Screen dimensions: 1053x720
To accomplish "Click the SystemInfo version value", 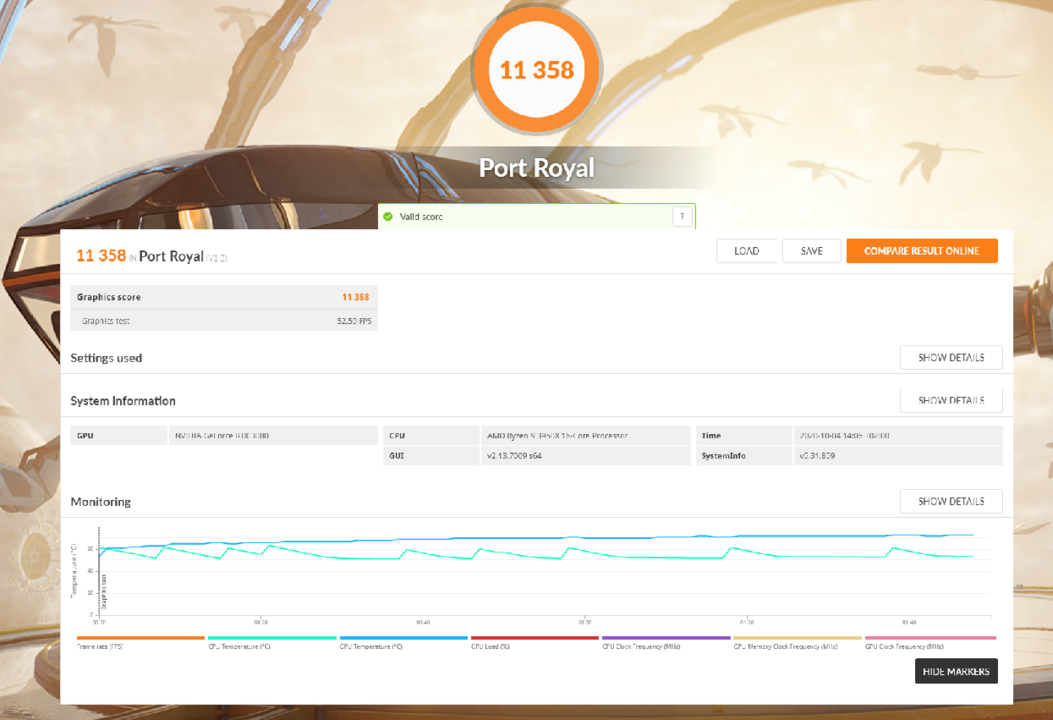I will click(817, 456).
